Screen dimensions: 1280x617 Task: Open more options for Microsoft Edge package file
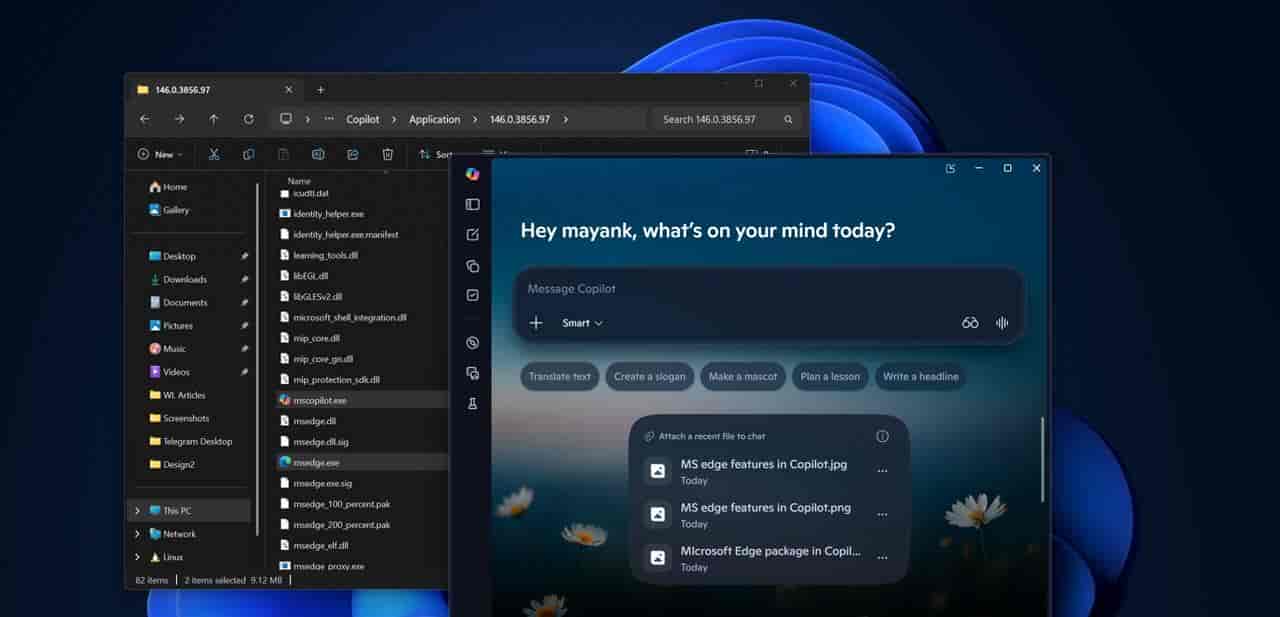pyautogui.click(x=882, y=557)
